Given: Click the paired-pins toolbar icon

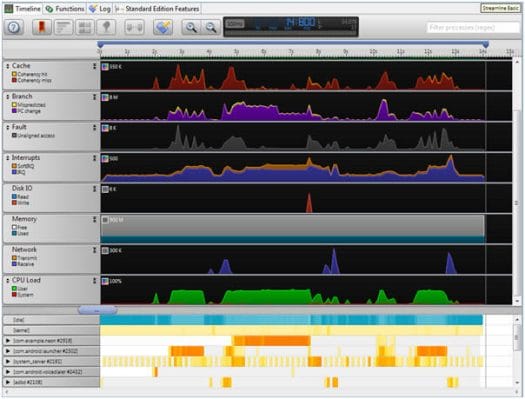Looking at the screenshot, I should point(134,27).
